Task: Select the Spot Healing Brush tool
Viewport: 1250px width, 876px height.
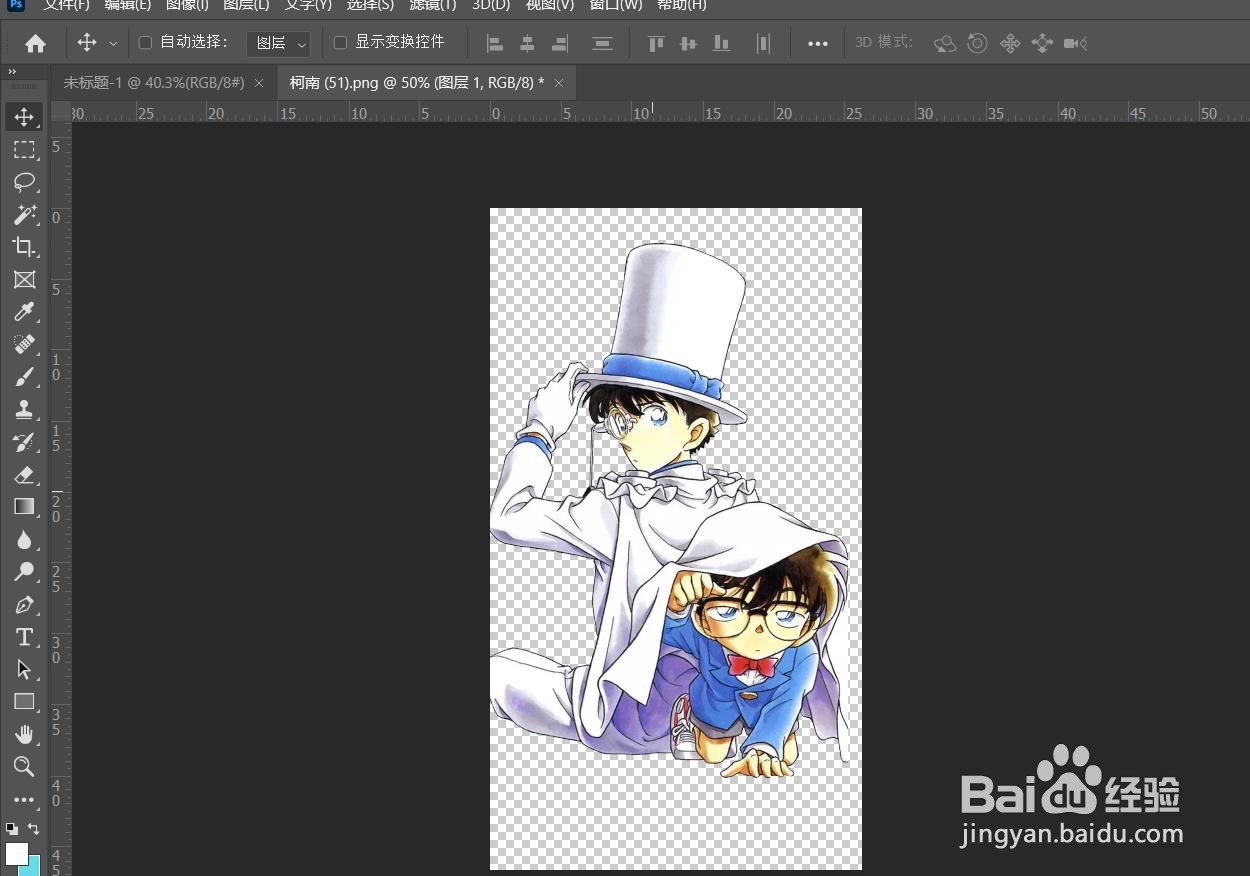Action: [25, 345]
